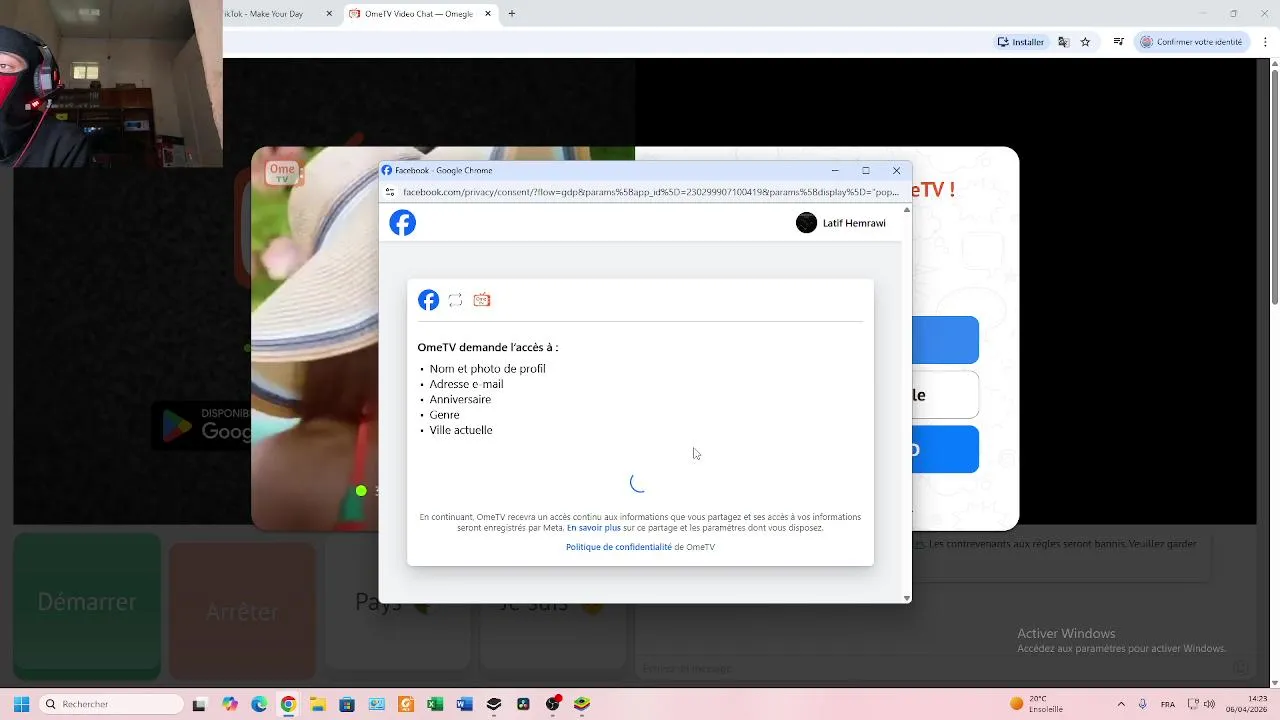1280x720 pixels.
Task: Open 'En savoir plus' link
Action: (594, 528)
